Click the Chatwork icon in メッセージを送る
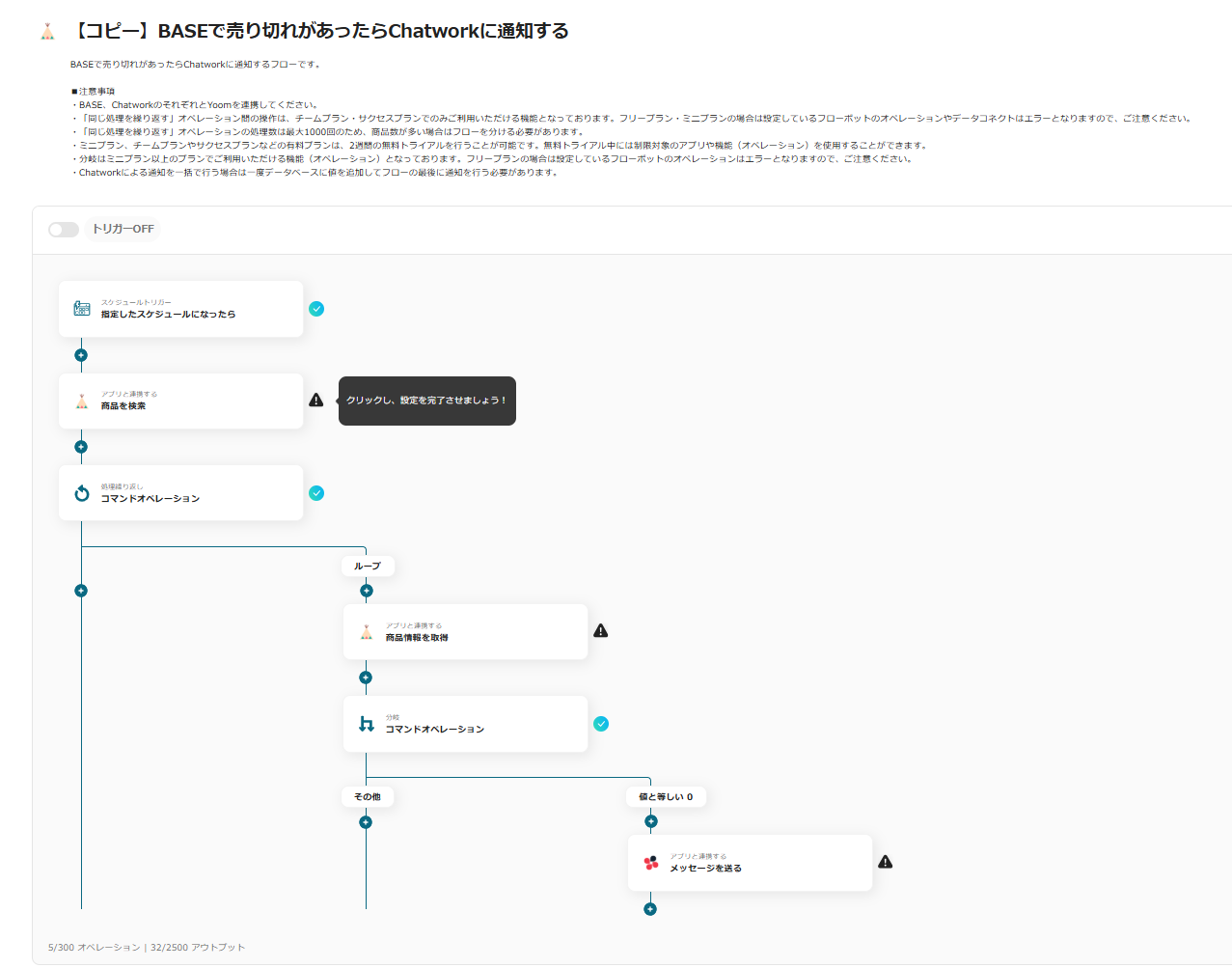The height and width of the screenshot is (968, 1232). (x=651, y=863)
